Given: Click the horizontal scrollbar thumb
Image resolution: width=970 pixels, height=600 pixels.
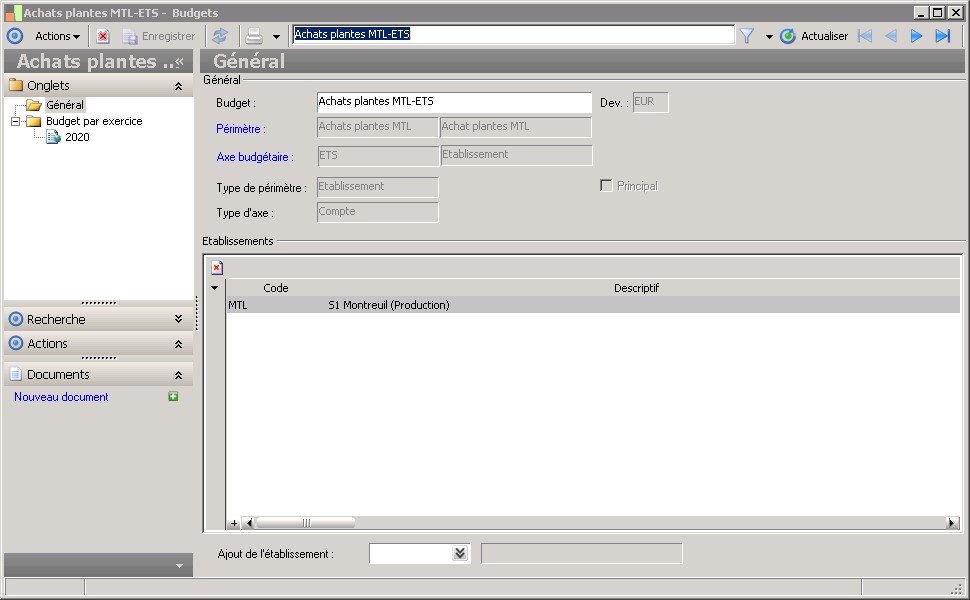Looking at the screenshot, I should [306, 523].
